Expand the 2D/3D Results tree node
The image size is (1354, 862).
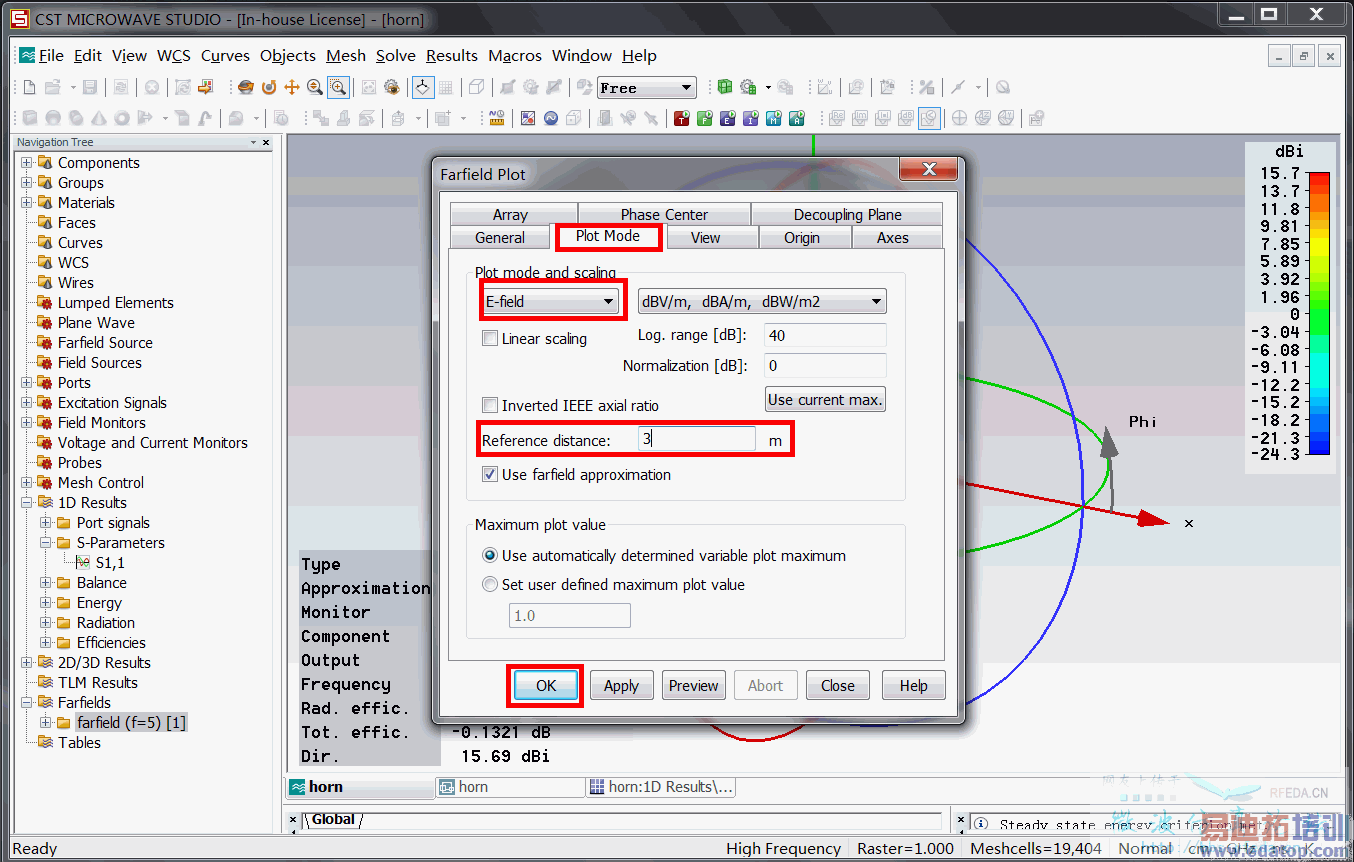pos(27,663)
